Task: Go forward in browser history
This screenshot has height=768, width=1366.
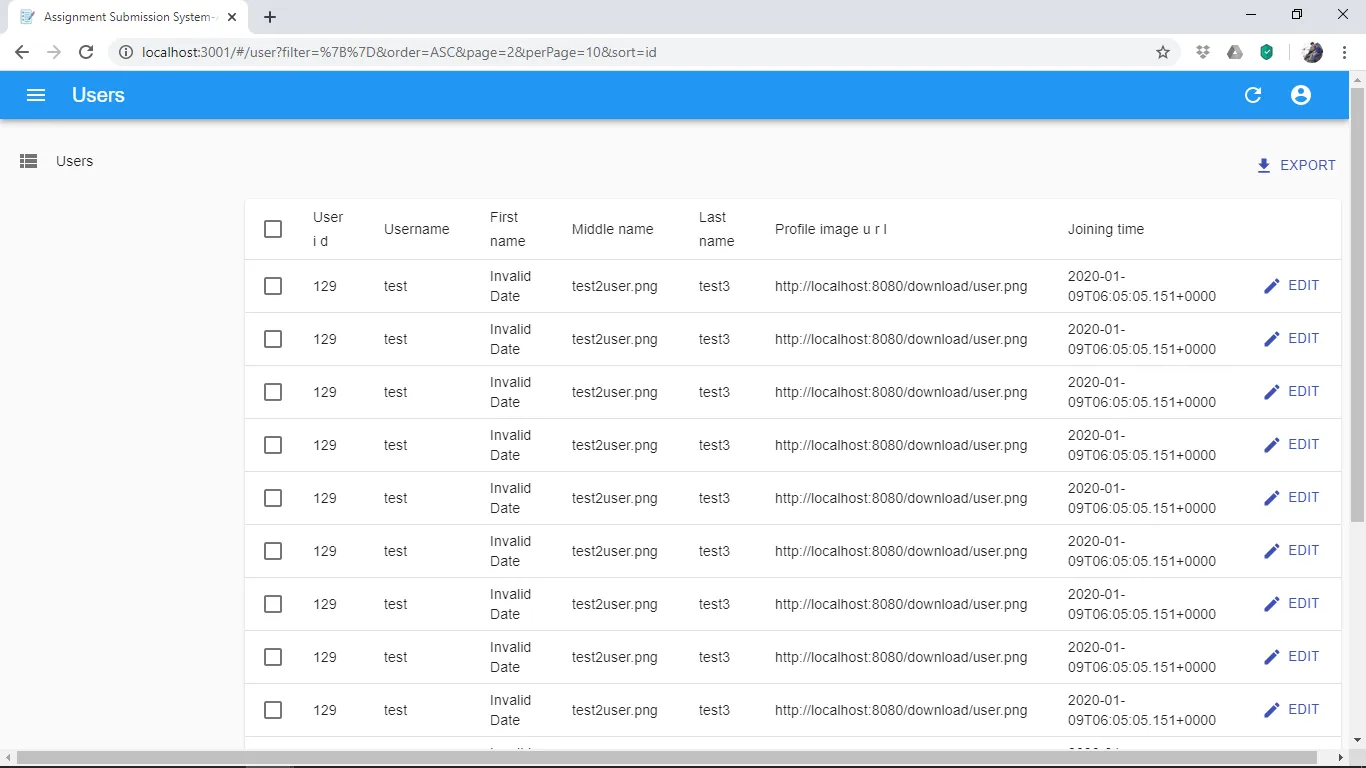Action: tap(54, 52)
